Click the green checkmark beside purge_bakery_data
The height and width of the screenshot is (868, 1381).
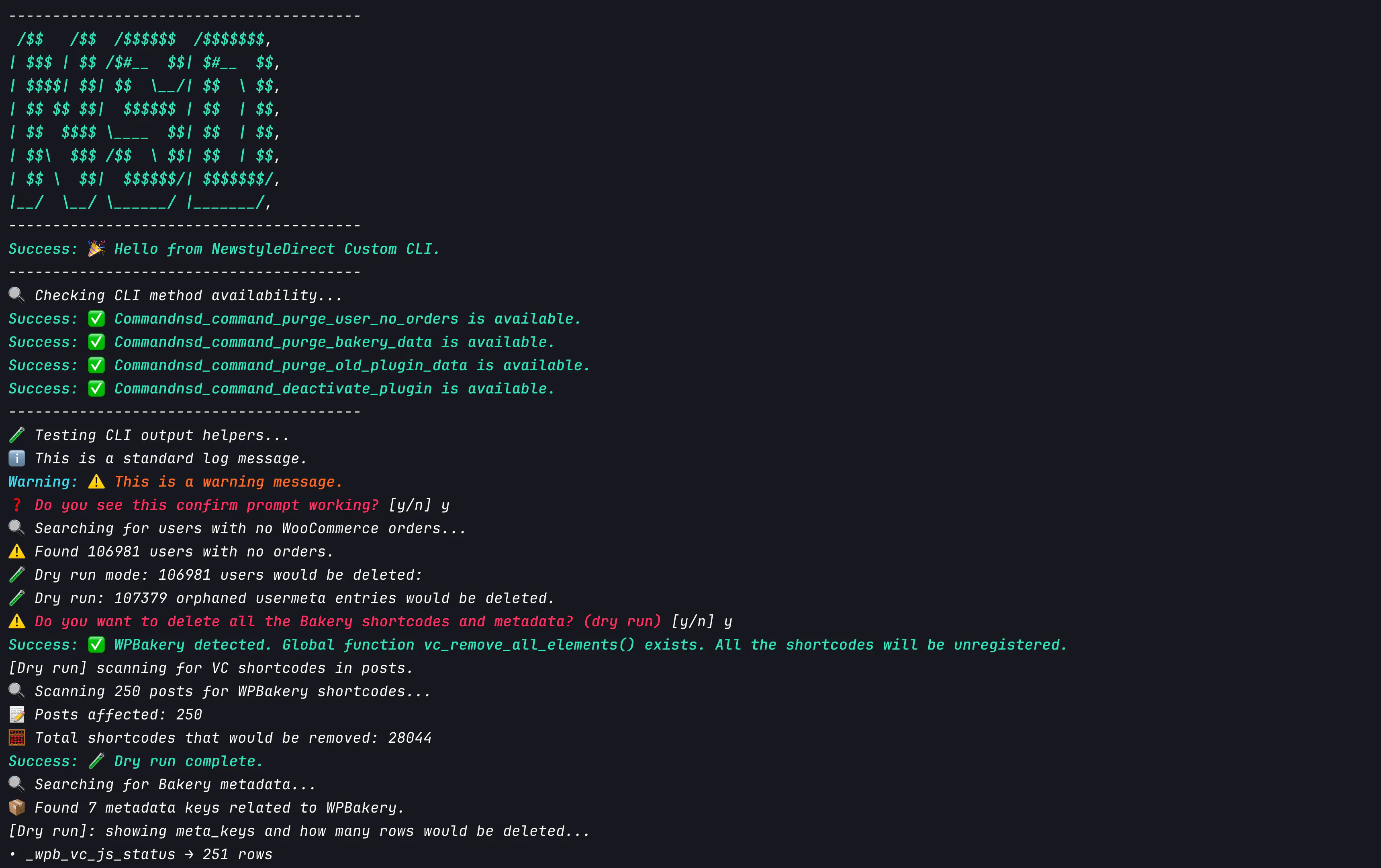click(x=96, y=342)
